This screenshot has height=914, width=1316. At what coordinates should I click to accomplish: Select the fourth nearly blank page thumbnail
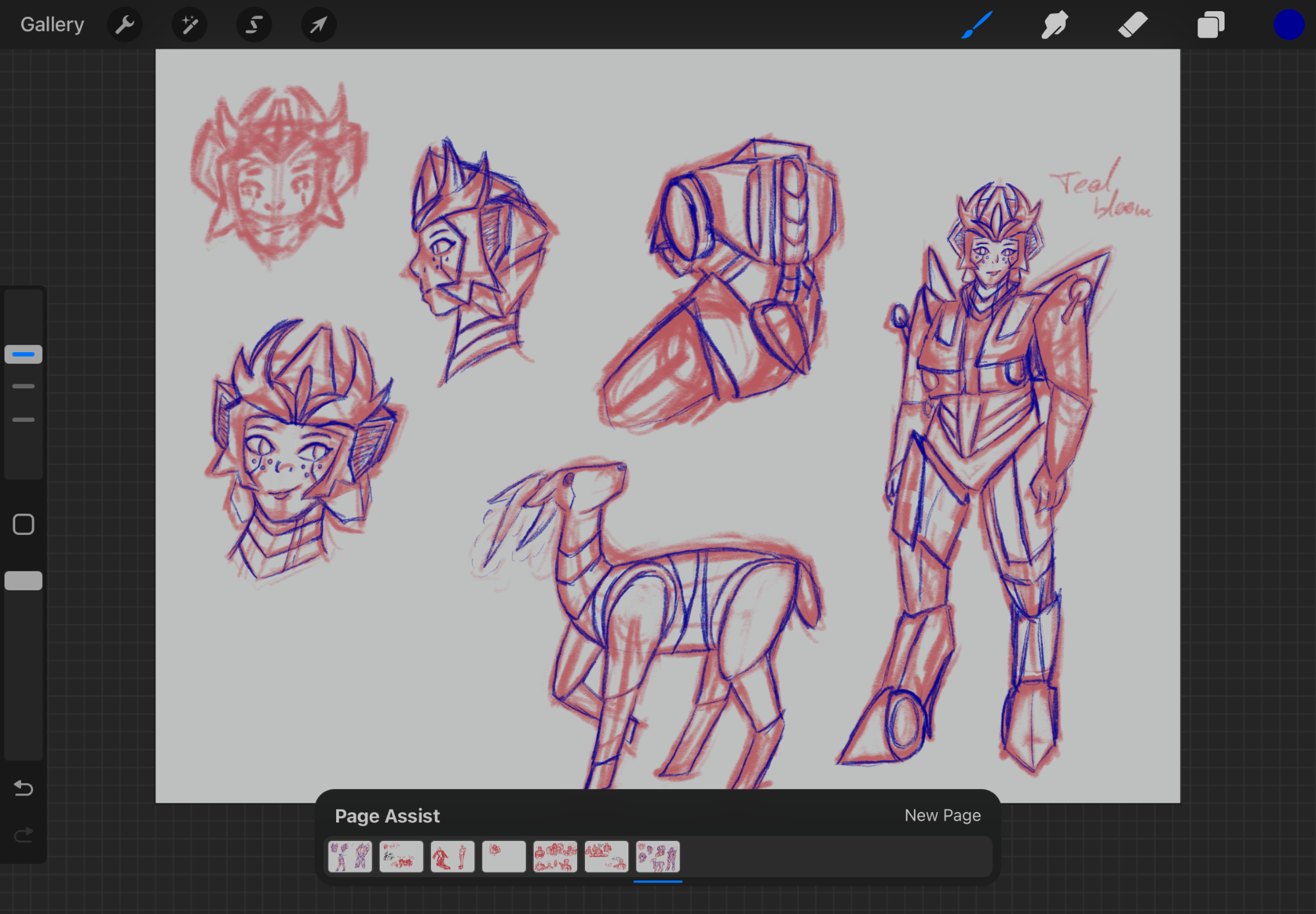coord(504,857)
